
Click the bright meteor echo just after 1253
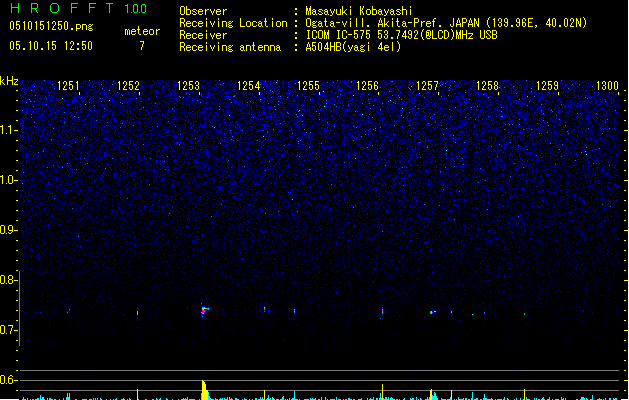[204, 310]
